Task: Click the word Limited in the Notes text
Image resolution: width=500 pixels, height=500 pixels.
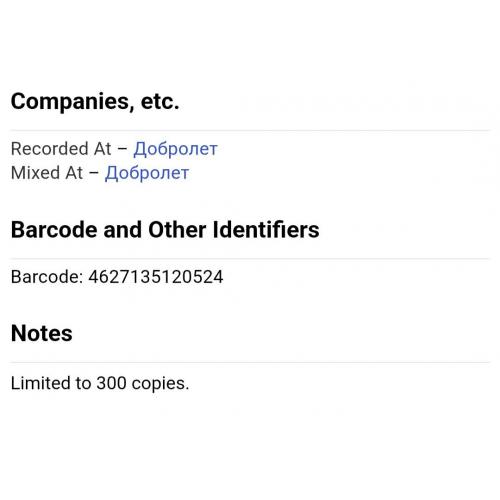Action: (40, 383)
